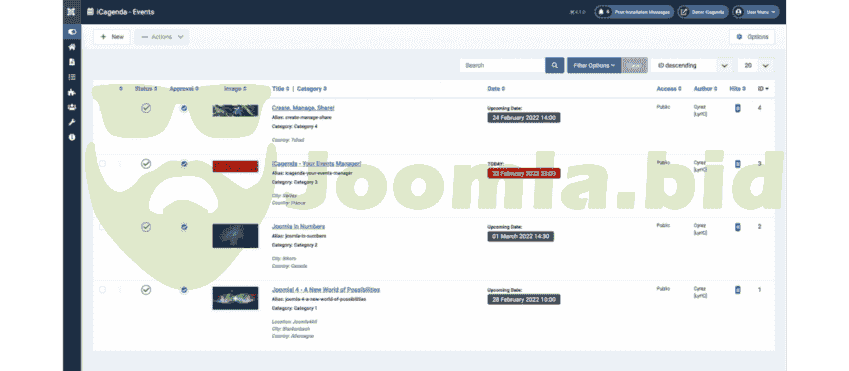The height and width of the screenshot is (371, 849).
Task: Select checkbox for iCagenda Your Events Manager
Action: click(x=102, y=163)
